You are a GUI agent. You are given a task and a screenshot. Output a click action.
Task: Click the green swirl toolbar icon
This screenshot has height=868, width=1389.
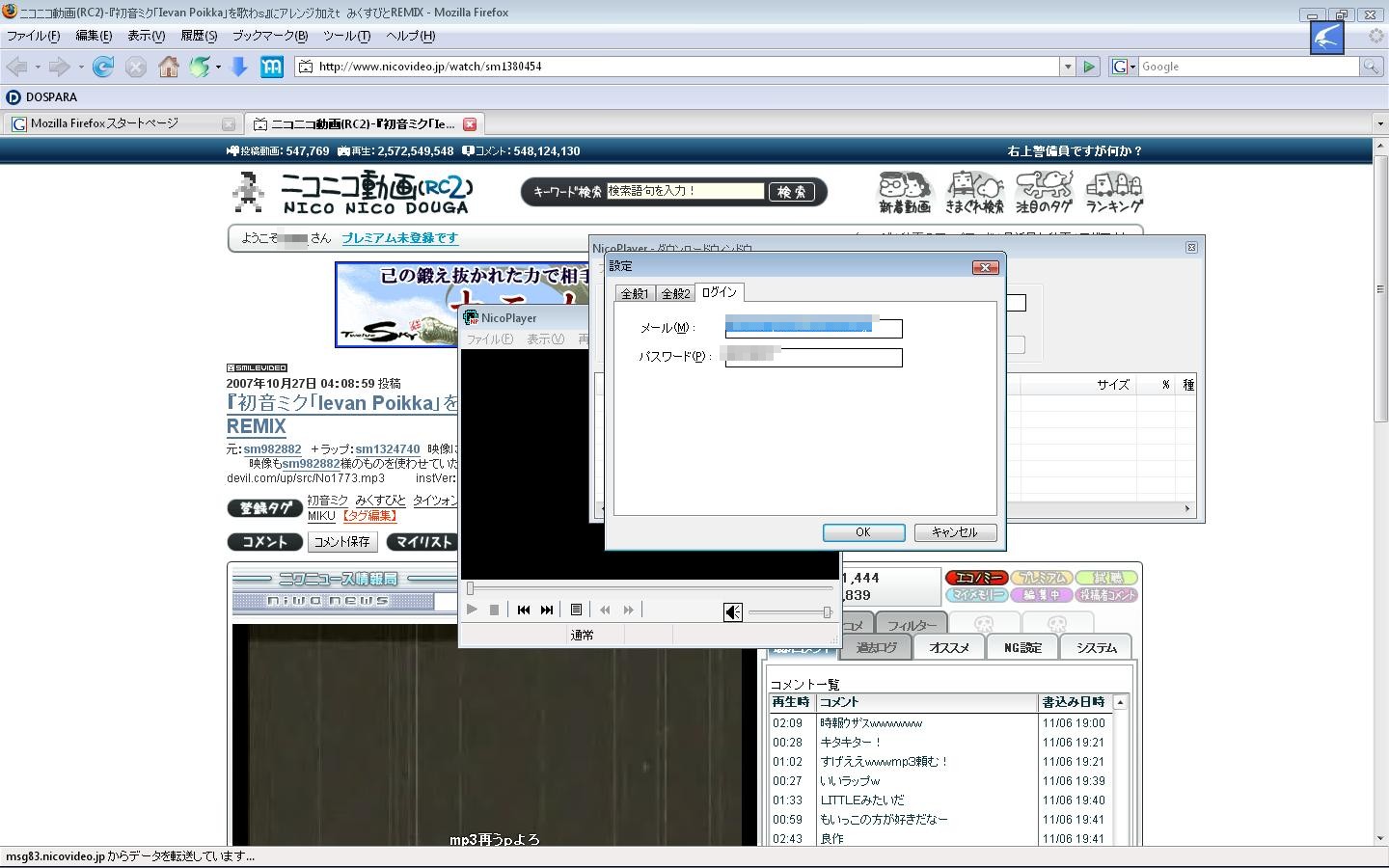[x=200, y=67]
